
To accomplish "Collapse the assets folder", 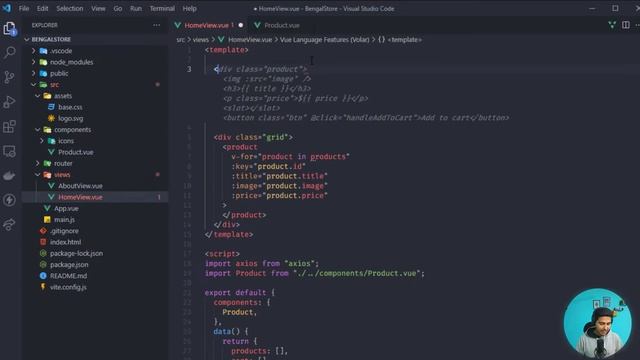I will point(63,96).
